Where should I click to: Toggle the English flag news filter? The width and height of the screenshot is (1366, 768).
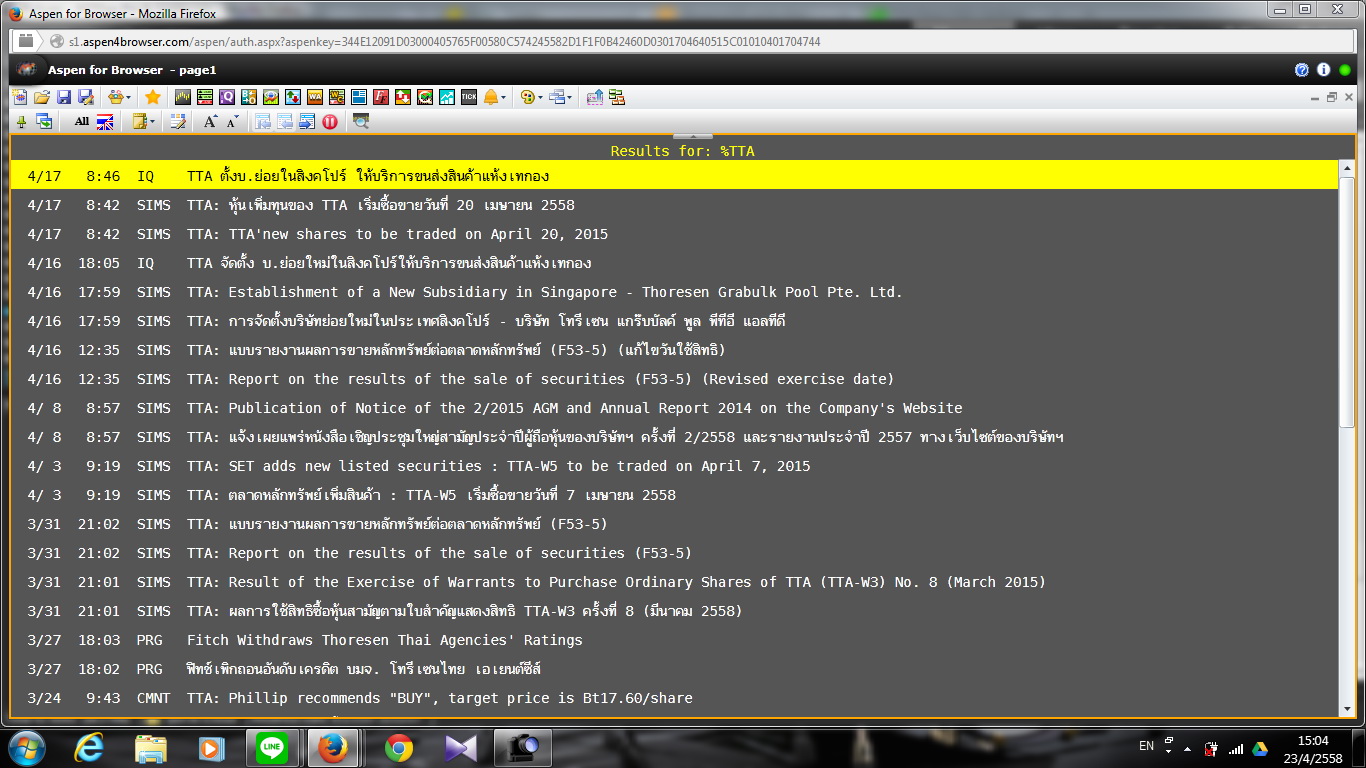click(105, 122)
